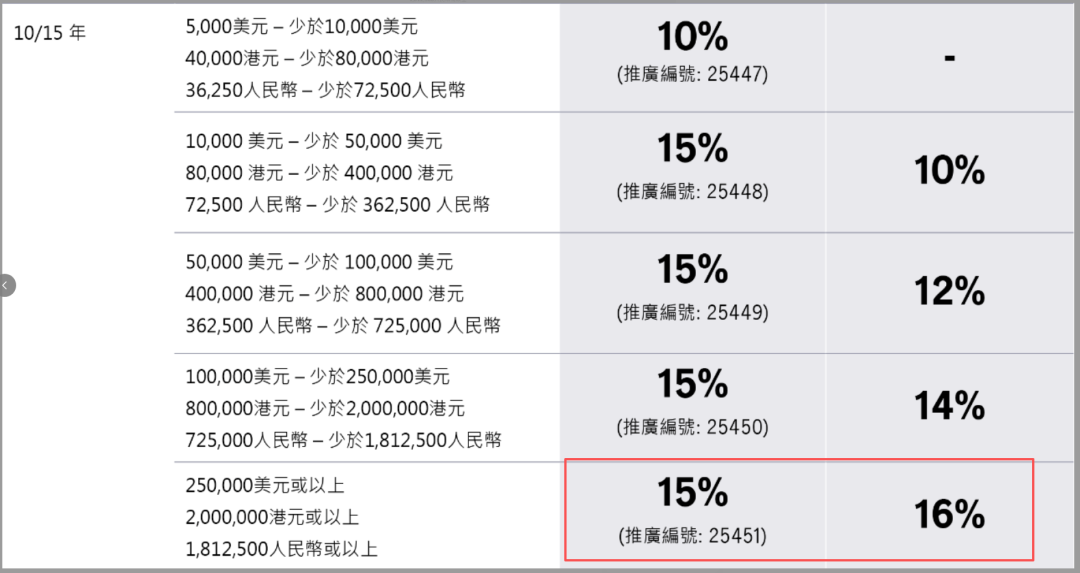Click the highlighted 16% discount value
This screenshot has height=573, width=1080.
[x=949, y=514]
